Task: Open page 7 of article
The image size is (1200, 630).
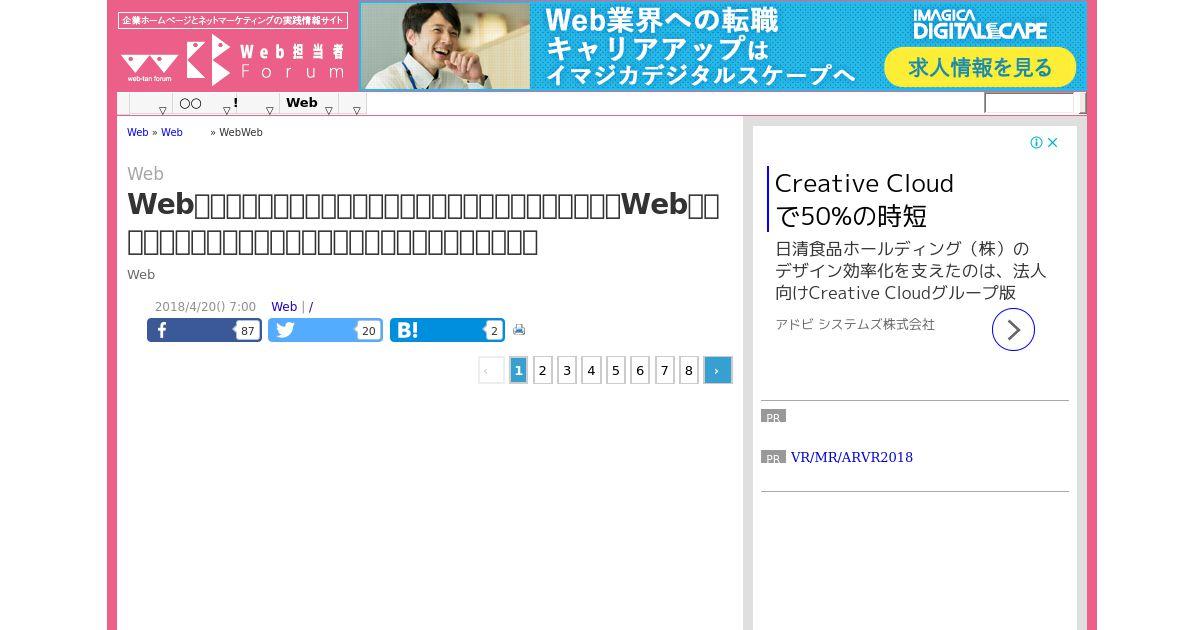Action: pyautogui.click(x=665, y=370)
